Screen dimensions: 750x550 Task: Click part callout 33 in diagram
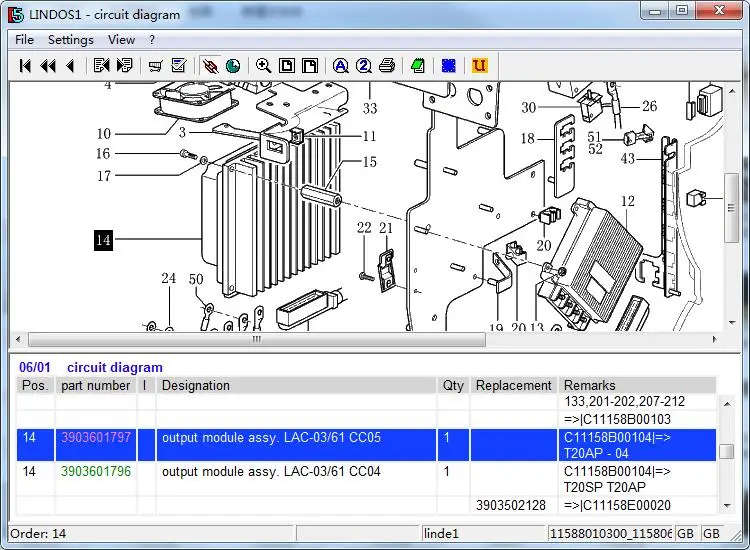370,109
